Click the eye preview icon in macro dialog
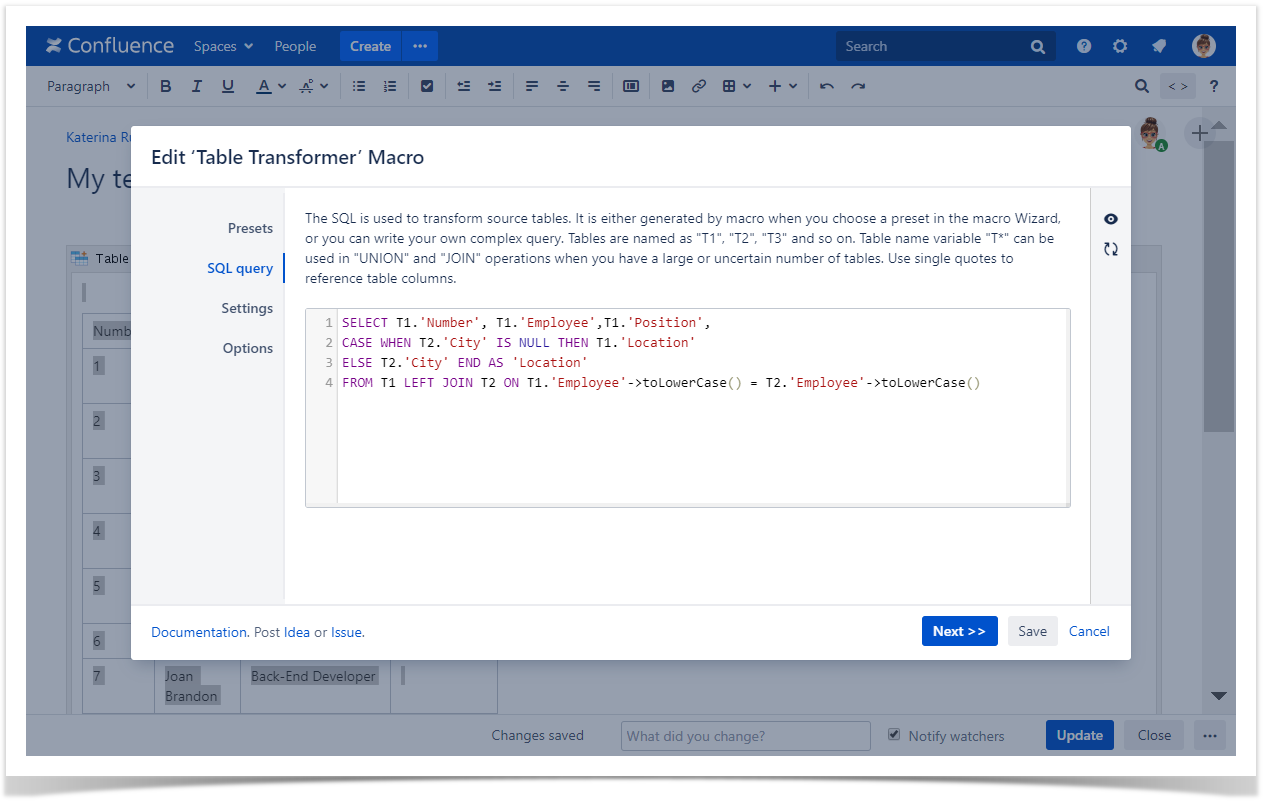 pyautogui.click(x=1110, y=219)
